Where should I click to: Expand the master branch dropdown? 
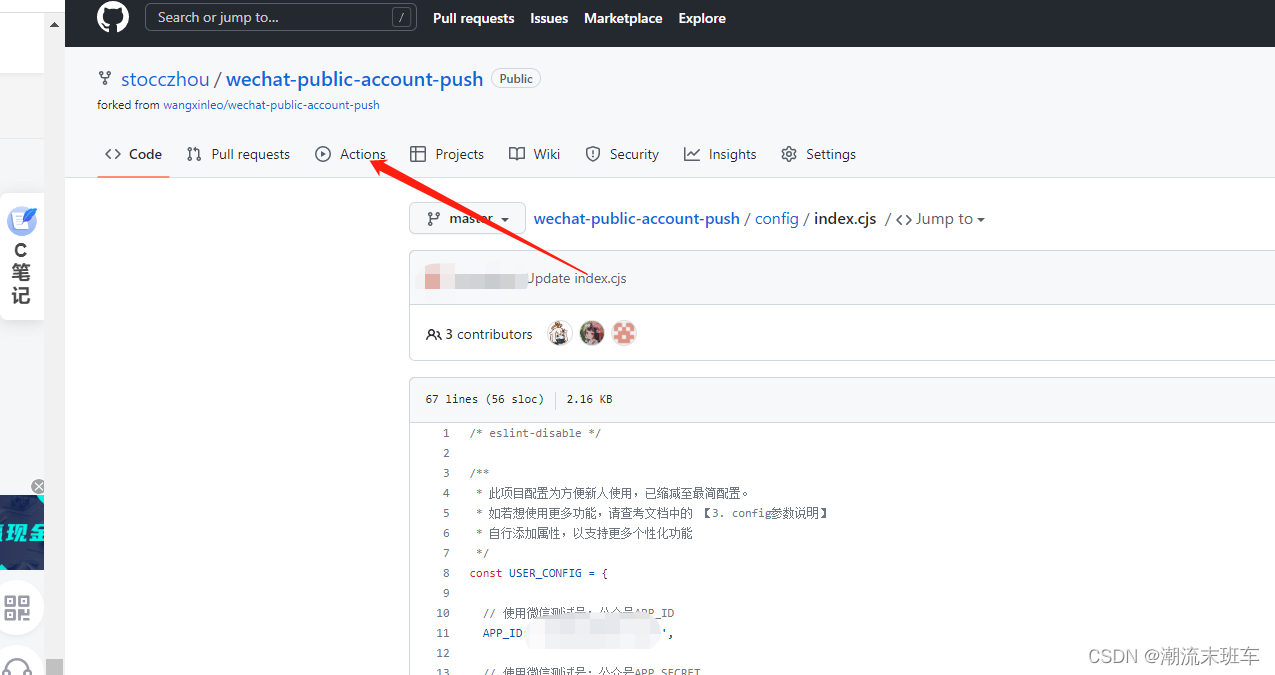tap(467, 218)
